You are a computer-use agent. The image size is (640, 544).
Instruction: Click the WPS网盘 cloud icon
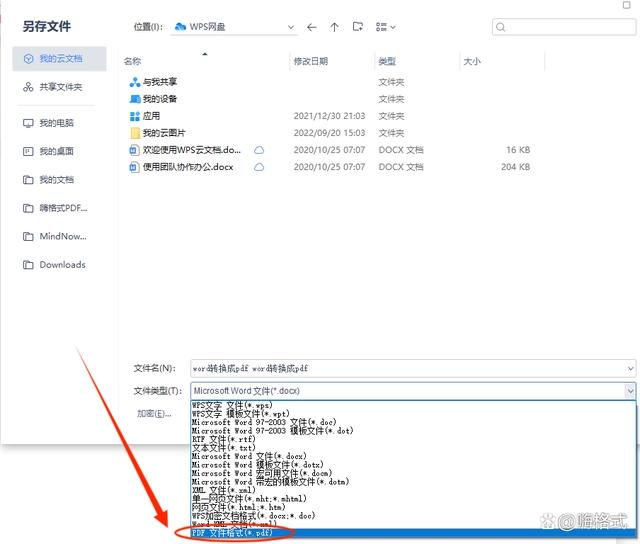point(180,27)
